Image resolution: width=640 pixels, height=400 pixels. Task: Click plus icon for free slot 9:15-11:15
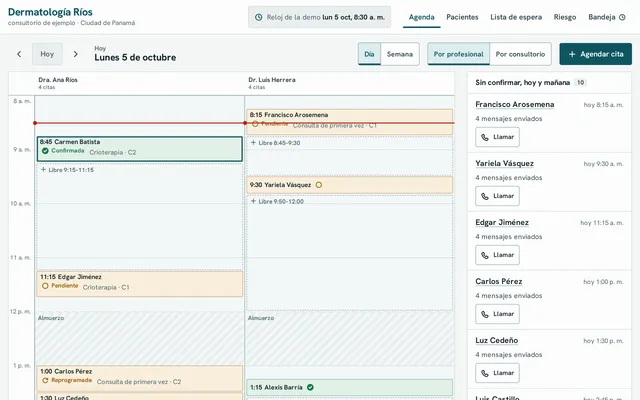(x=43, y=169)
